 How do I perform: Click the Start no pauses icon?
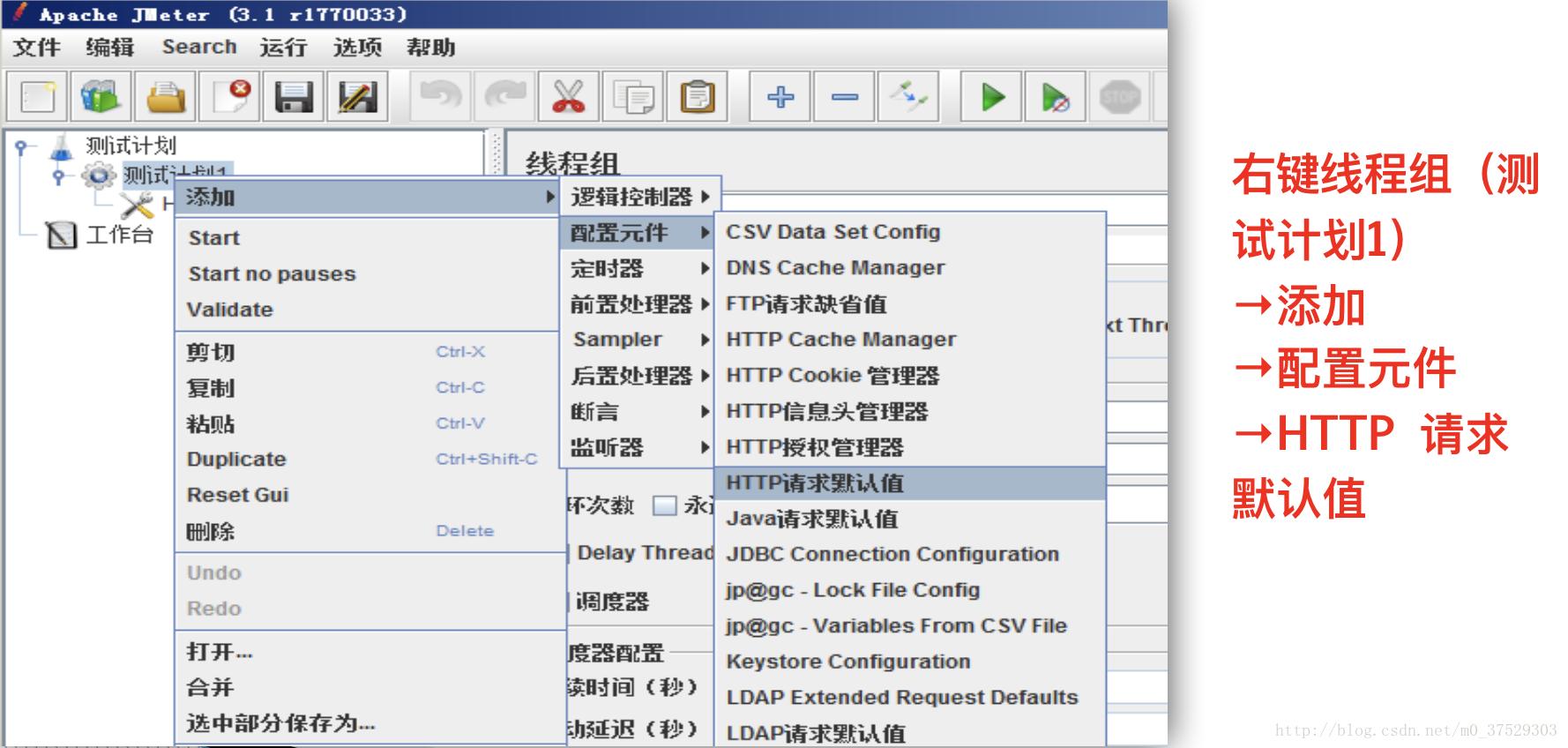click(x=1056, y=96)
